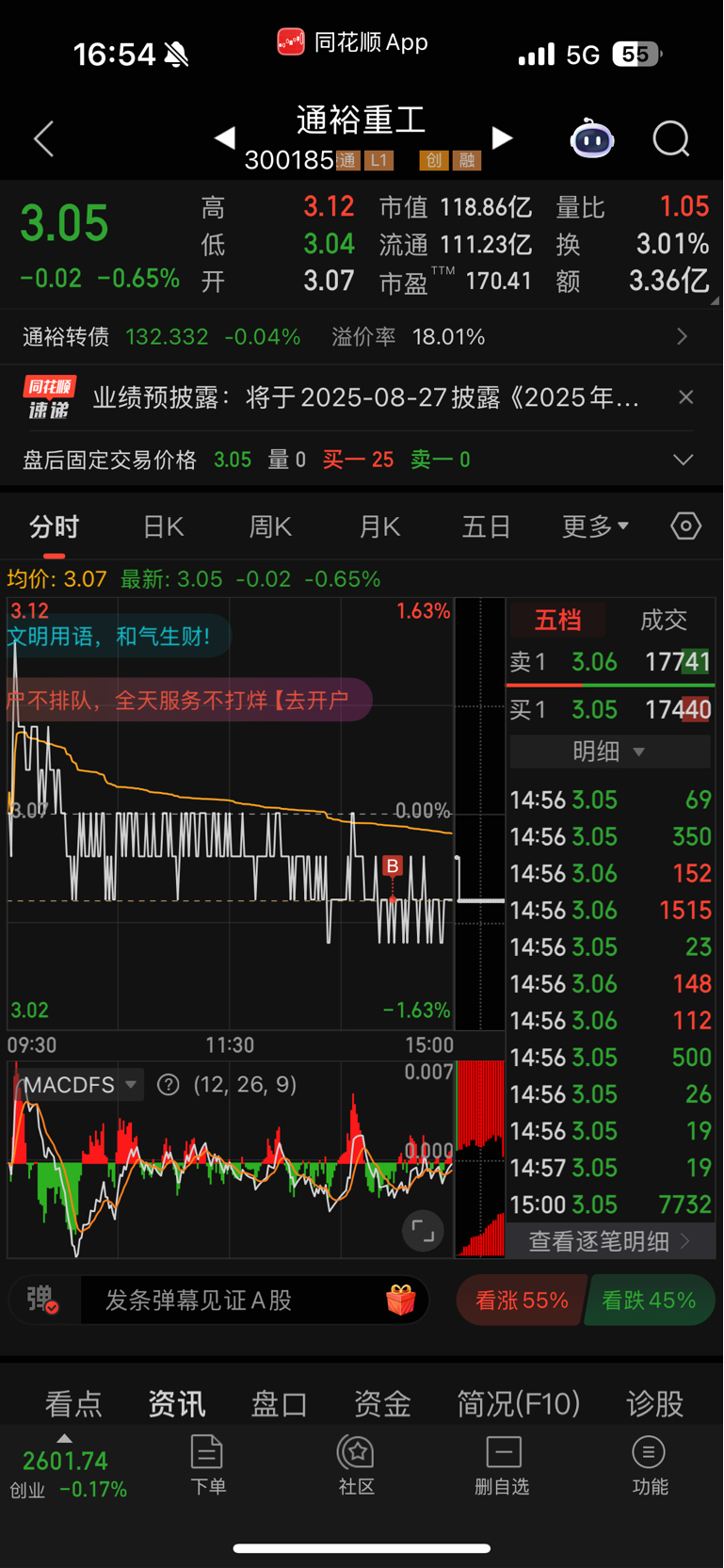Viewport: 724px width, 1568px height.
Task: Tap the 同花顺 App status bar pill
Action: tap(353, 42)
